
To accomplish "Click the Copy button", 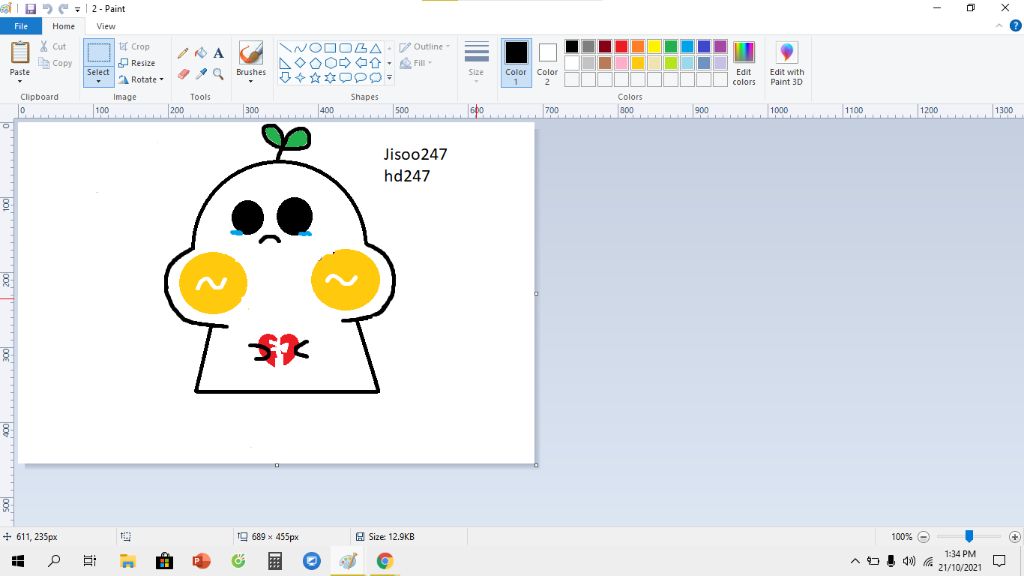I will tap(55, 63).
